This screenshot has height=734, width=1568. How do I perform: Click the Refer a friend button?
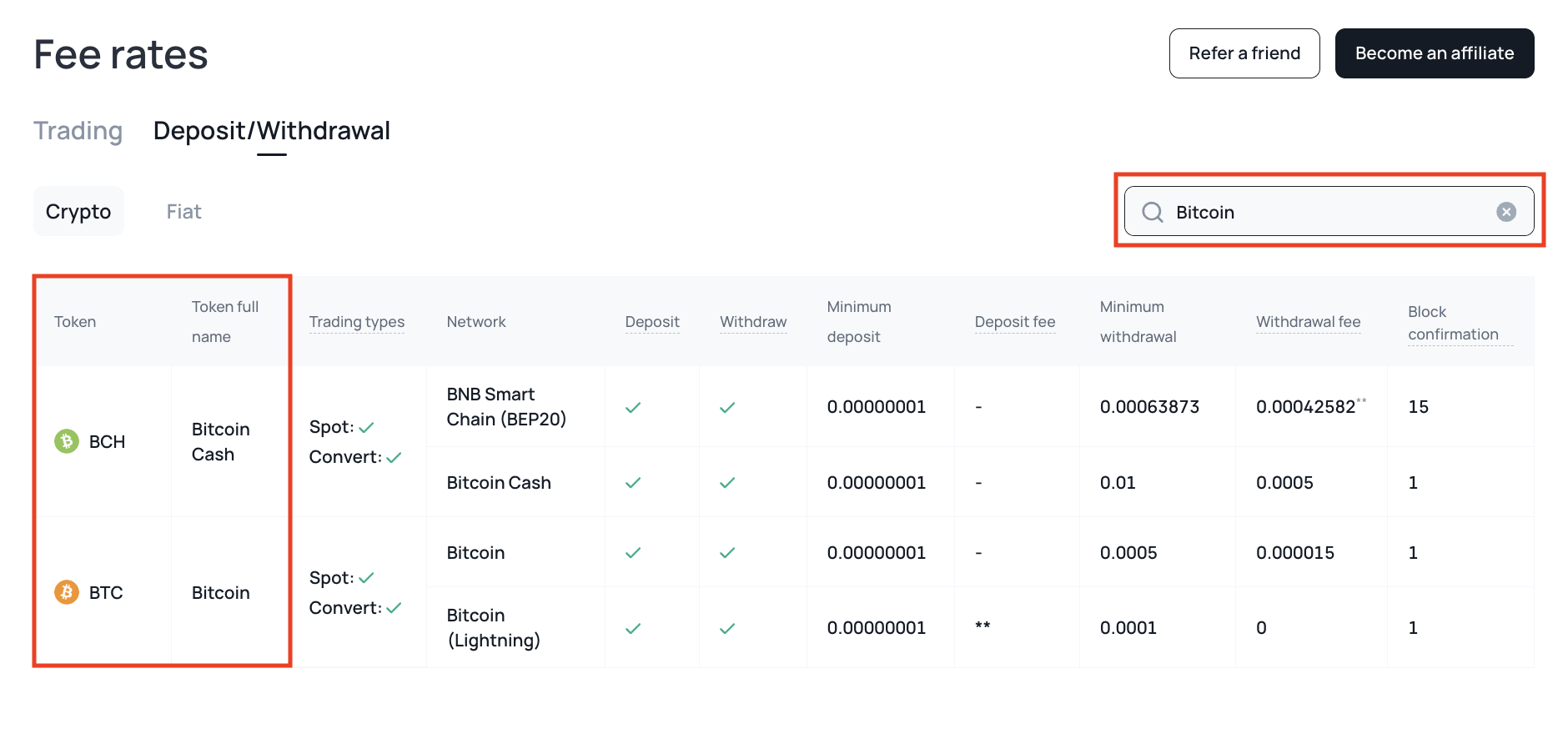[1244, 53]
